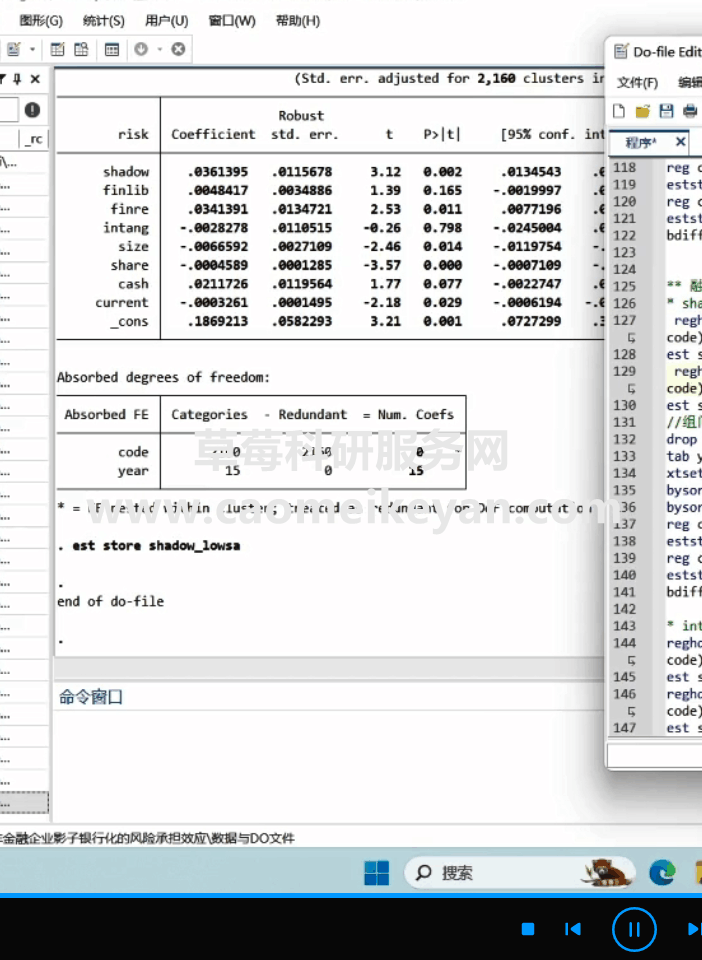702x960 pixels.
Task: Click Open folder icon in Do-file Editor
Action: (643, 111)
